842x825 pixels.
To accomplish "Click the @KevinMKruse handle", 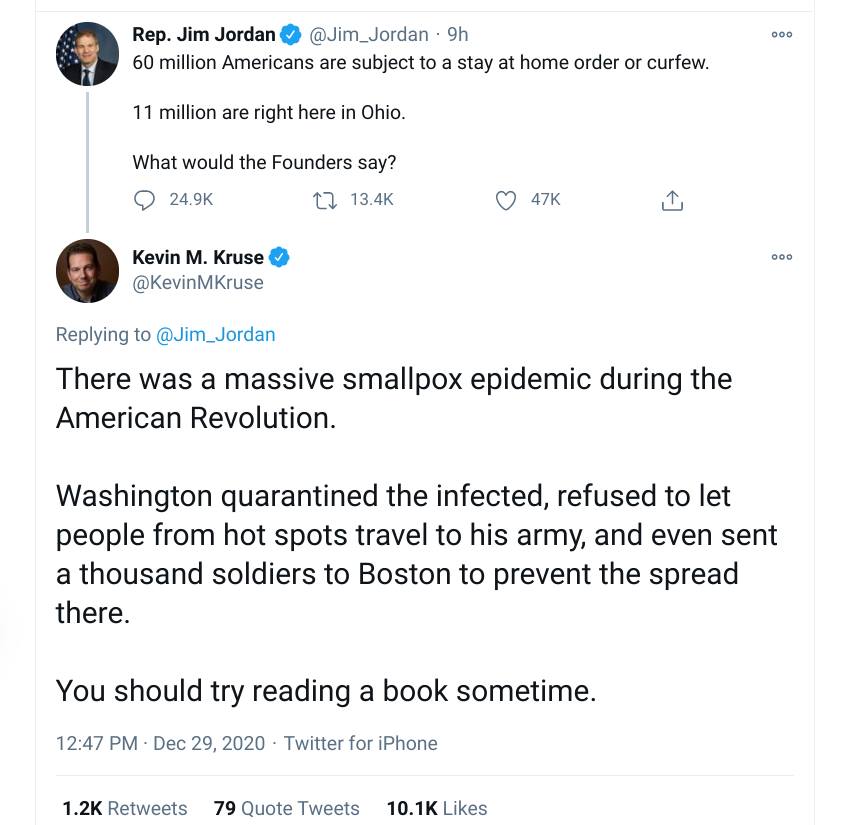I will (x=198, y=283).
